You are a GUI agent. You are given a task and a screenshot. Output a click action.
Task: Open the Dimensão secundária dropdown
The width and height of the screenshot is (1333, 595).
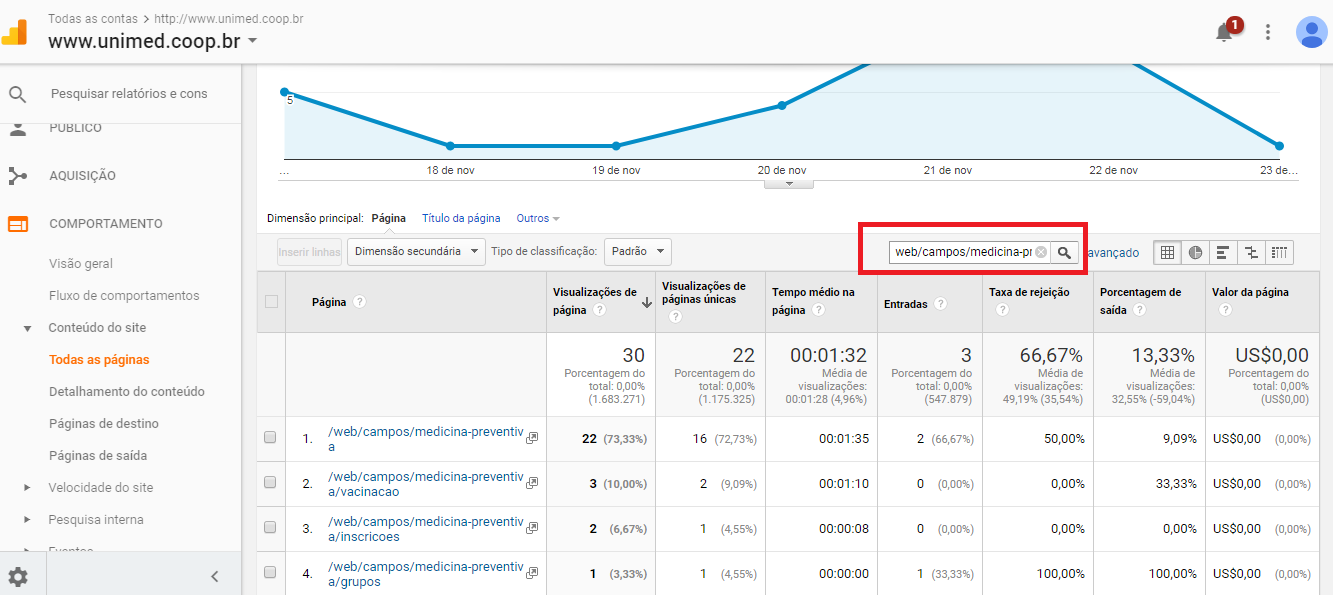tap(416, 252)
